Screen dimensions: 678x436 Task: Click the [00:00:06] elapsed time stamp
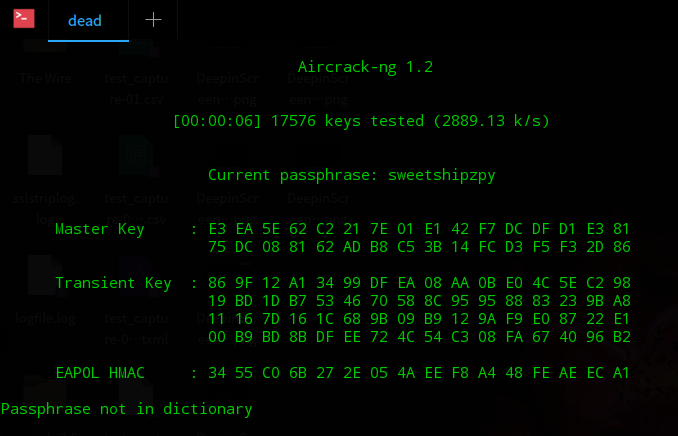click(x=217, y=121)
